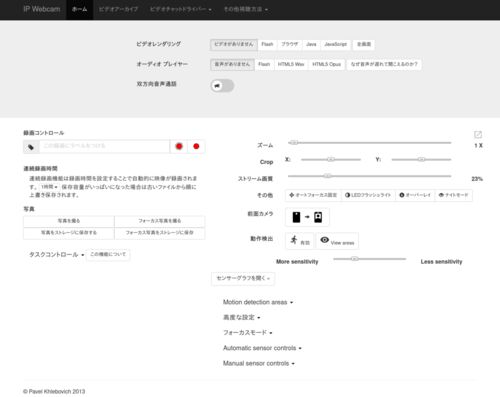Screen dimensions: 500x397
Task: Click the © Pavel Khlebovich 2013 footer text
Action: coord(54,391)
